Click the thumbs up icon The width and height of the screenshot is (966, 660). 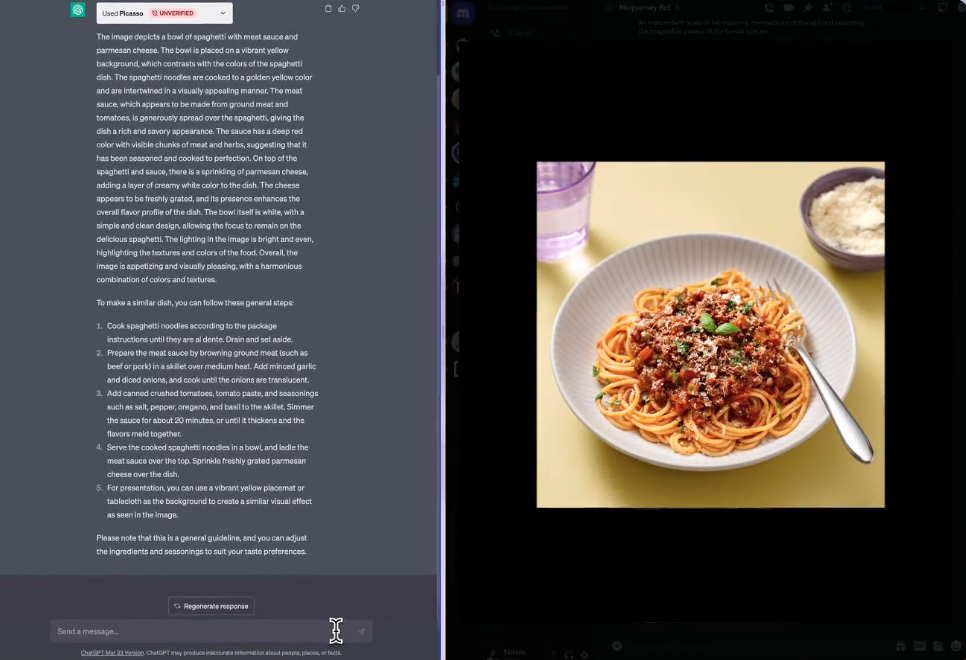(x=342, y=9)
